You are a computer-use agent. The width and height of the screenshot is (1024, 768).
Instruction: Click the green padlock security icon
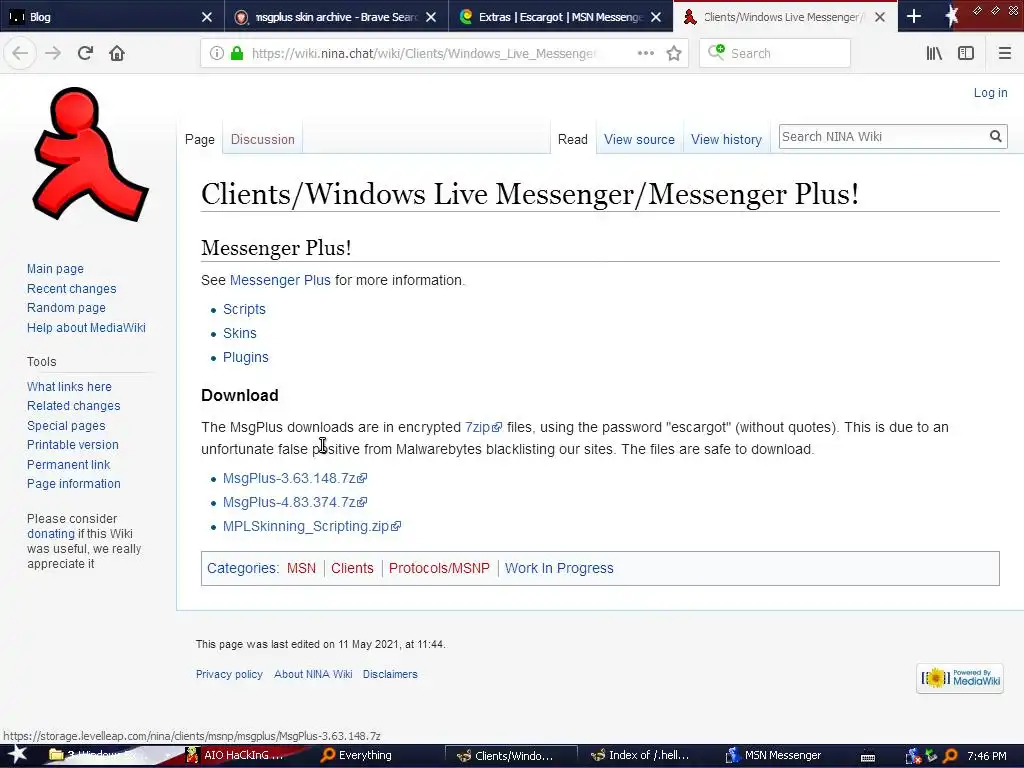[x=237, y=54]
